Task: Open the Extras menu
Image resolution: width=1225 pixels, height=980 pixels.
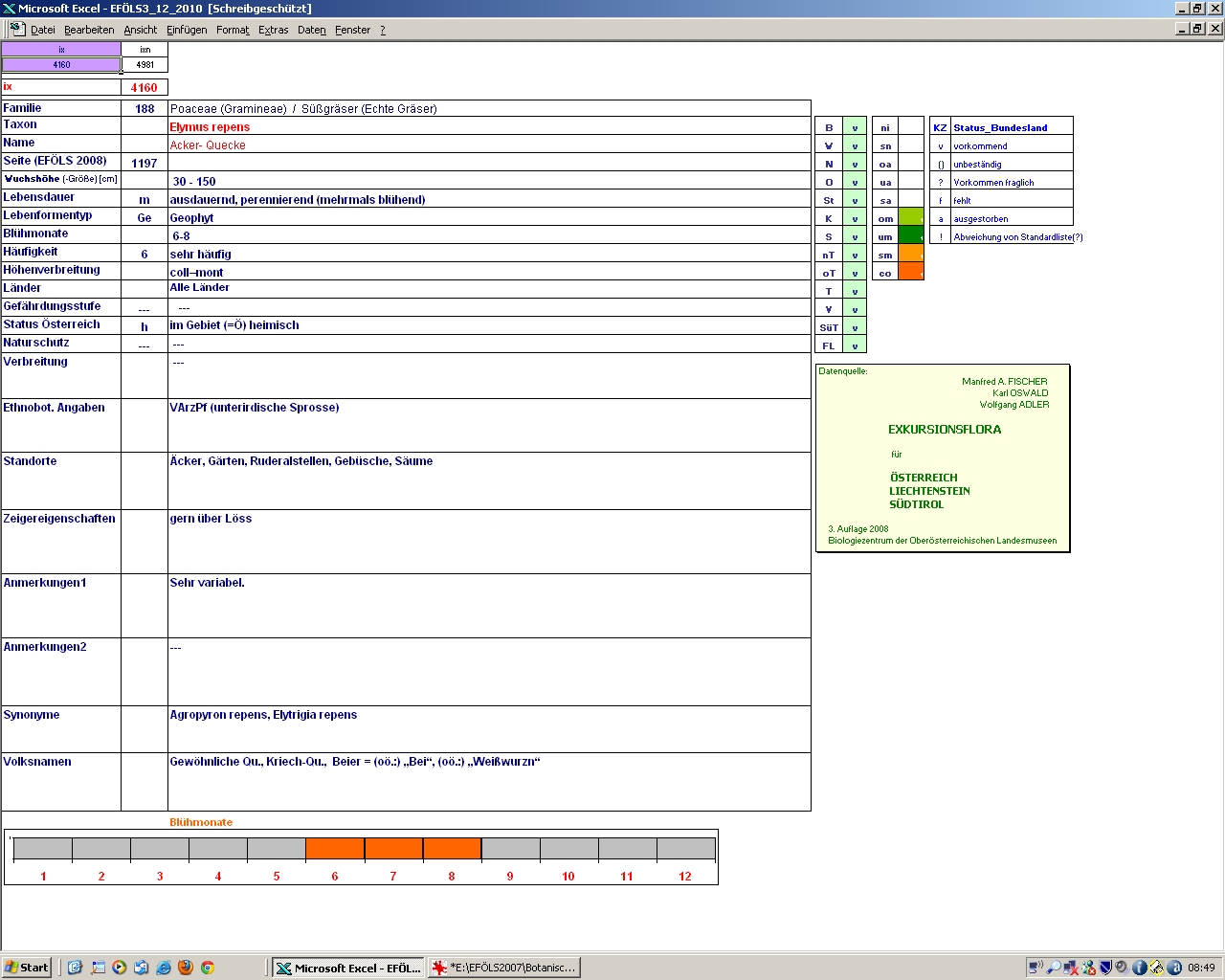Action: pyautogui.click(x=273, y=30)
